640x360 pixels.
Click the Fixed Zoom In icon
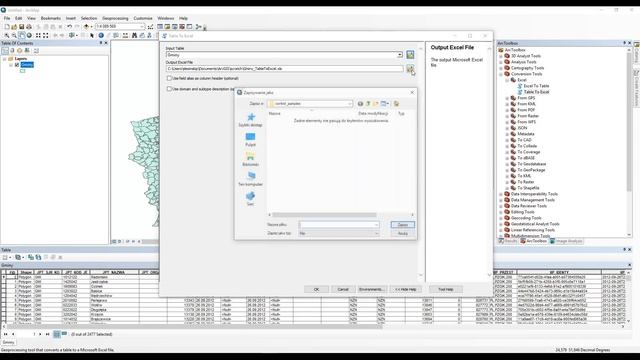pyautogui.click(x=38, y=36)
